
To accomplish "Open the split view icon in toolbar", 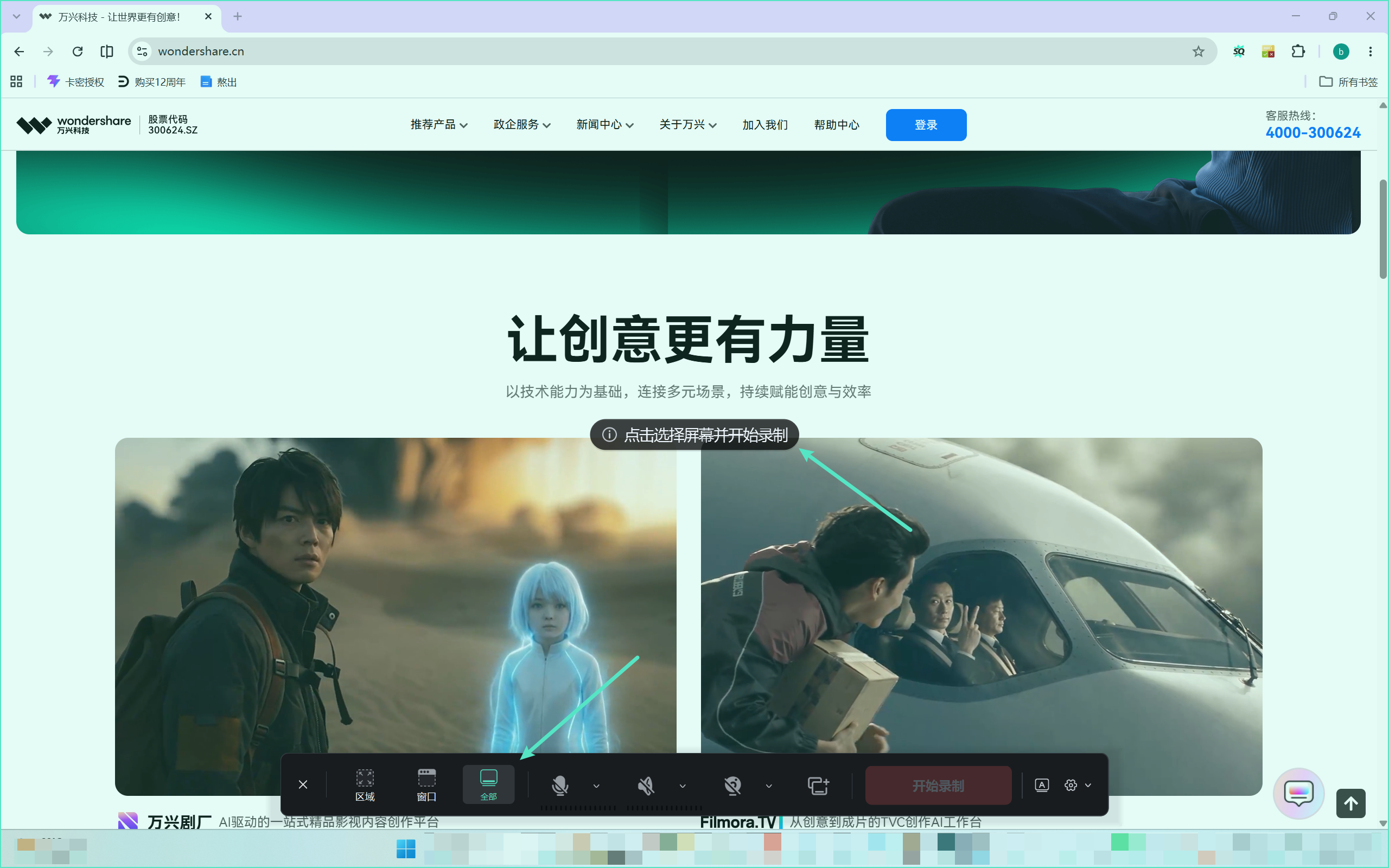I will (x=107, y=52).
